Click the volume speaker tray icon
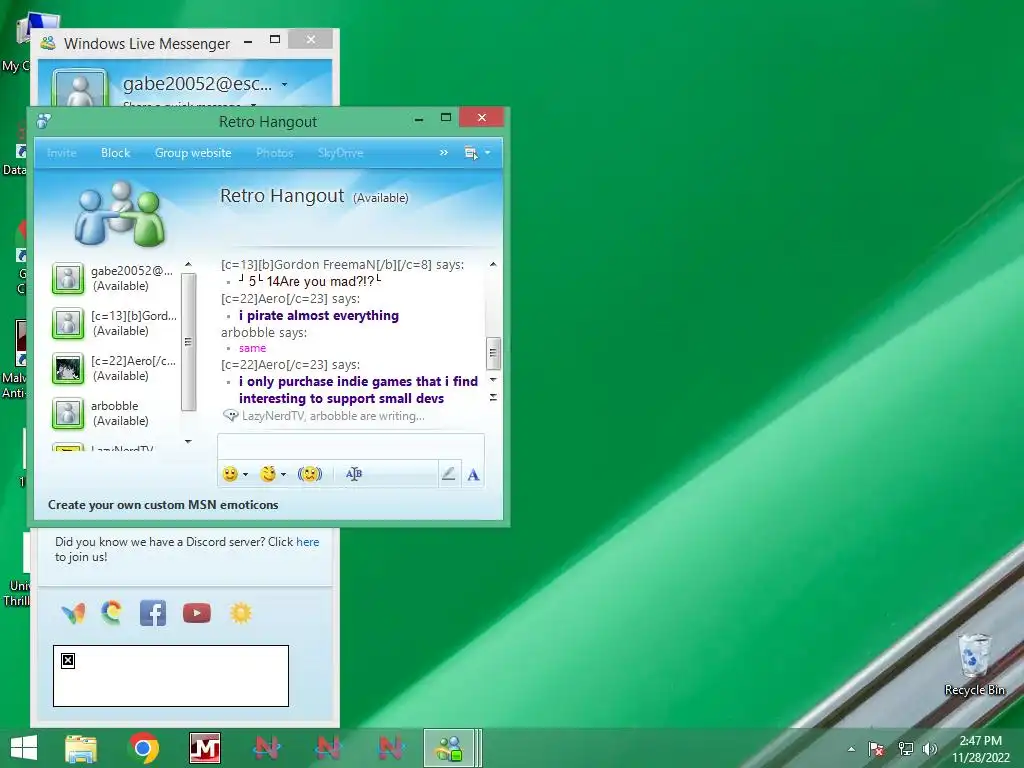Screen dimensions: 1024x768 (930, 748)
